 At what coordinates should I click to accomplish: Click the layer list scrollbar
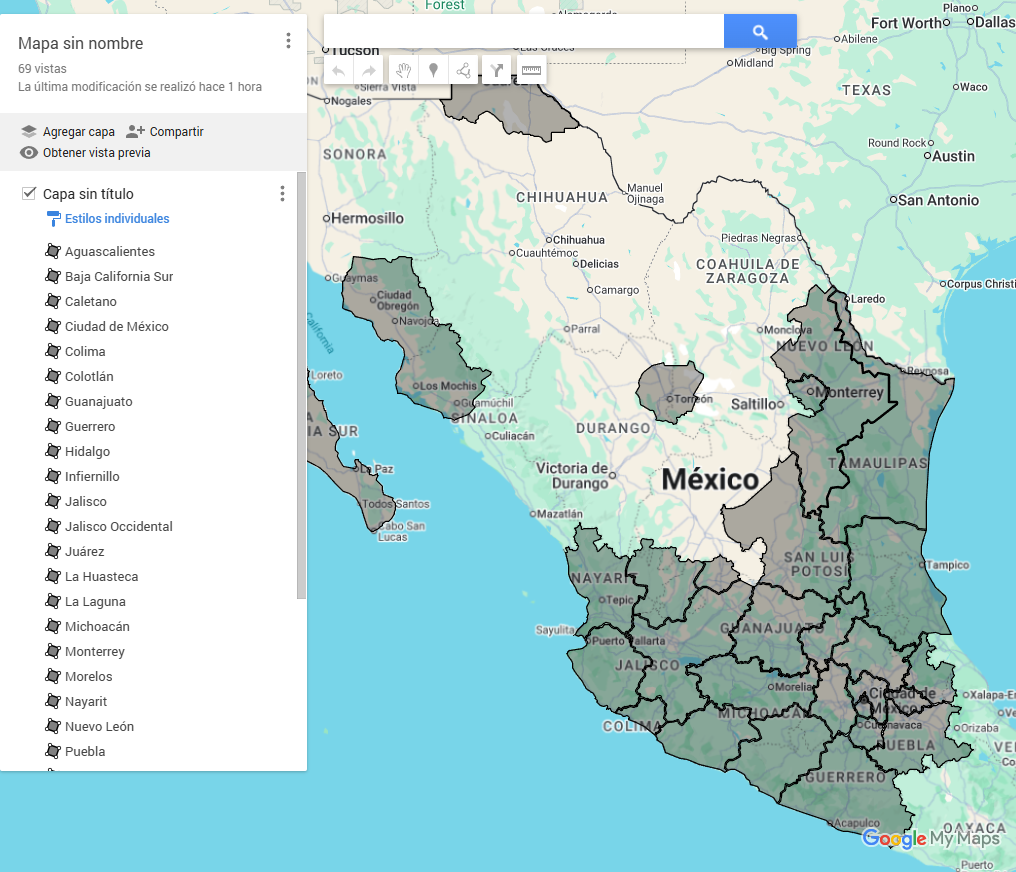click(301, 385)
